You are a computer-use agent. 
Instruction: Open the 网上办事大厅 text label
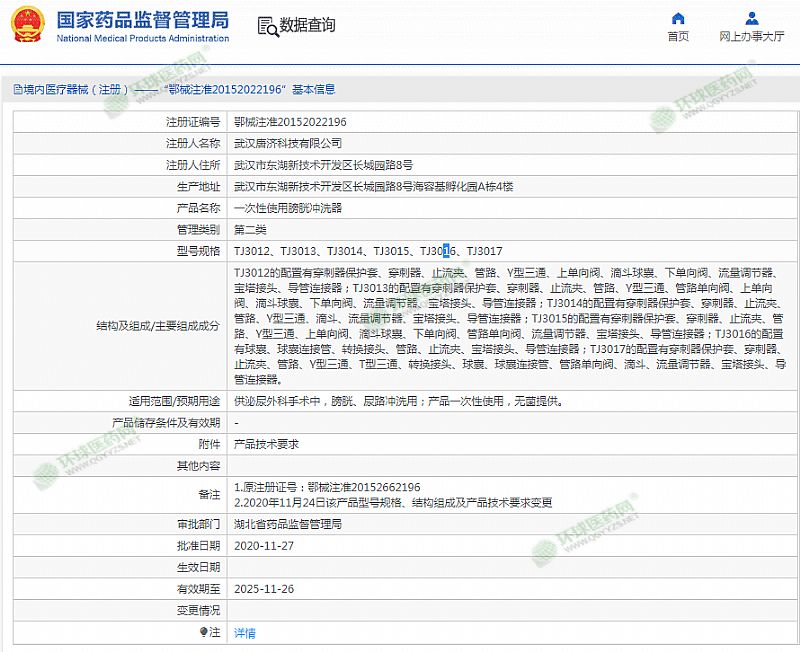751,37
